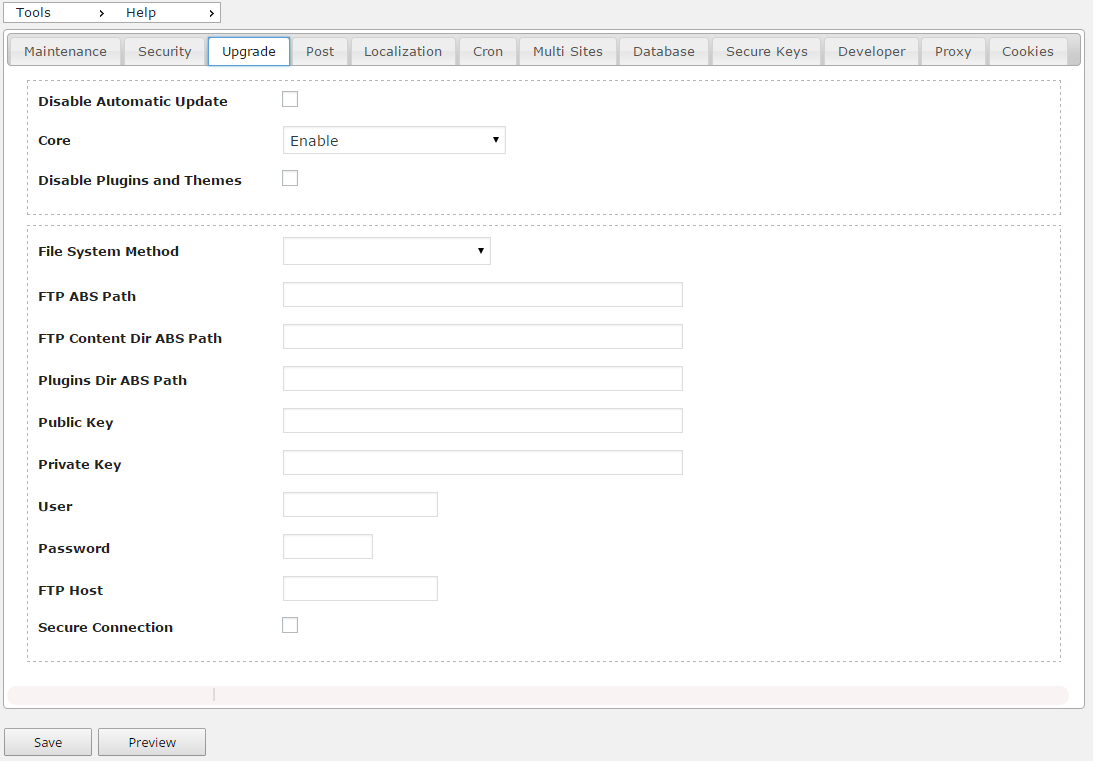Click the Save button
1096x761 pixels.
pos(48,742)
